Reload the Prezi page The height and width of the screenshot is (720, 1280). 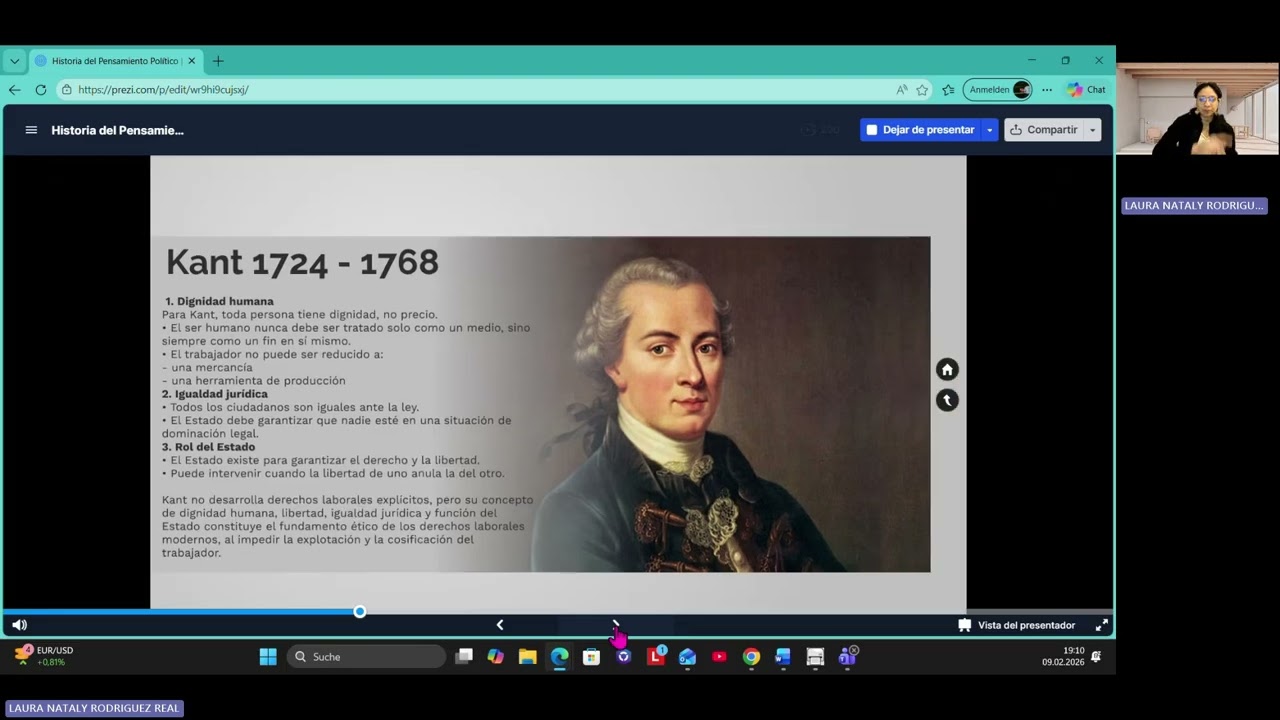41,89
